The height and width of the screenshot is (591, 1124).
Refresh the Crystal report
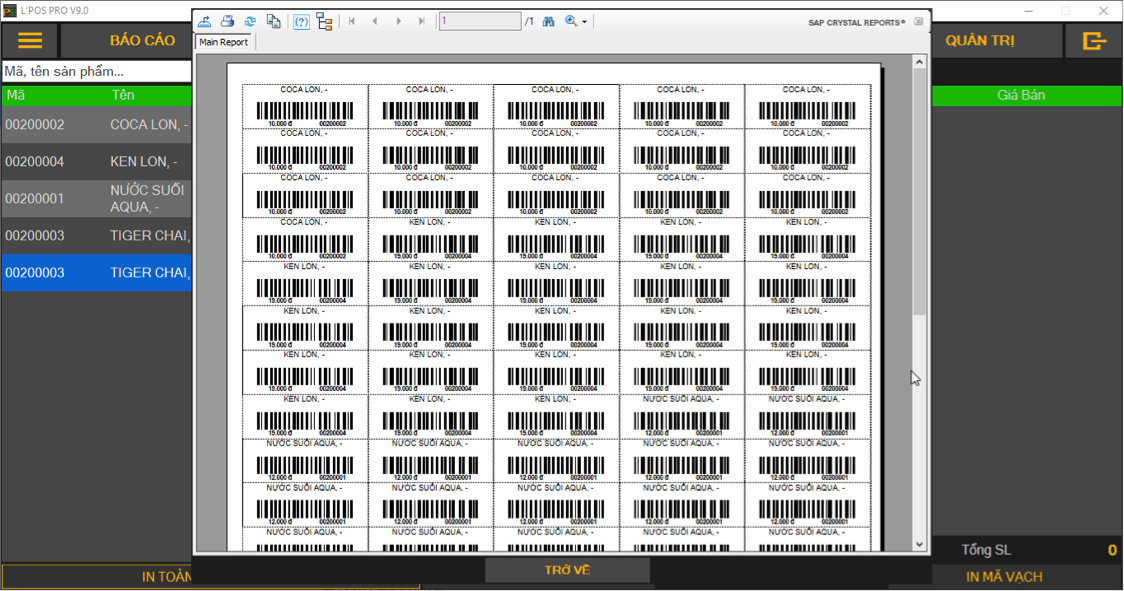click(250, 21)
